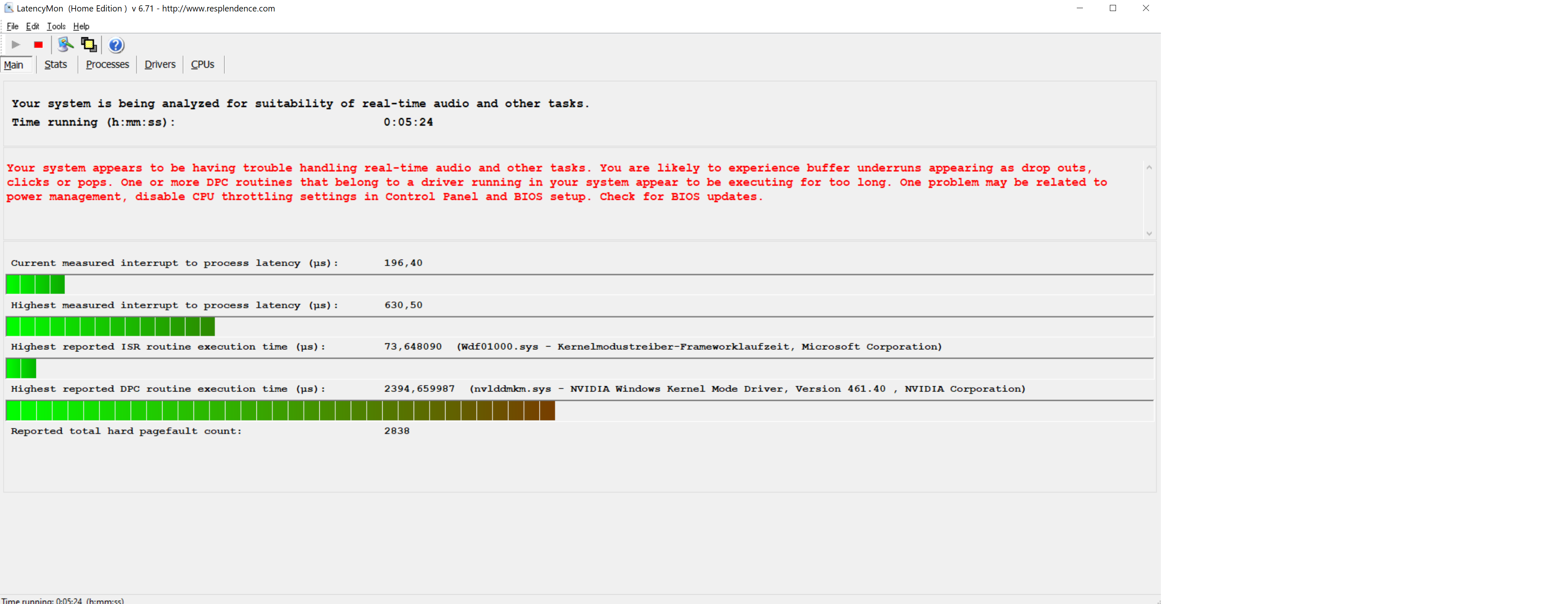The image size is (1568, 604).
Task: Open the Help menu
Action: click(81, 26)
